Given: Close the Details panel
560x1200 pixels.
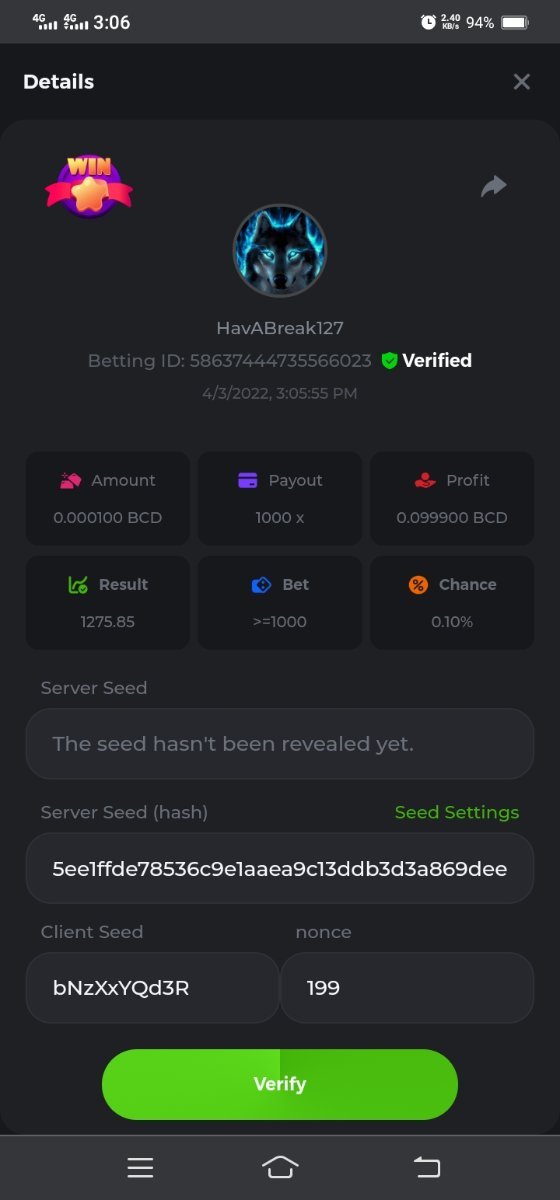Looking at the screenshot, I should [521, 82].
